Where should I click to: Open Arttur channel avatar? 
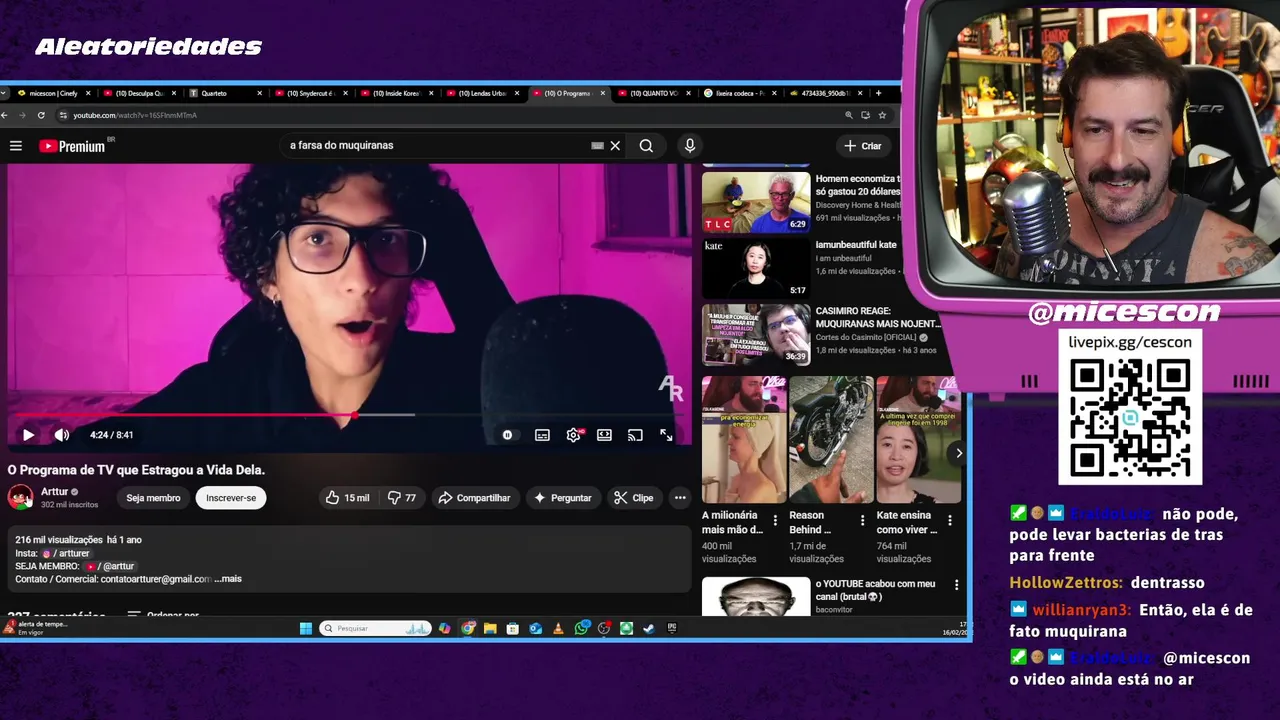[20, 497]
